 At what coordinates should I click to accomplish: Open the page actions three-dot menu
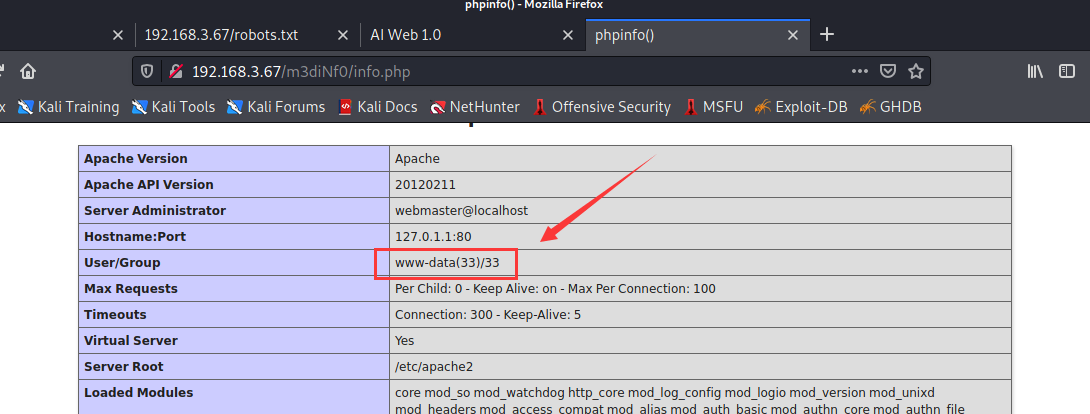point(859,72)
